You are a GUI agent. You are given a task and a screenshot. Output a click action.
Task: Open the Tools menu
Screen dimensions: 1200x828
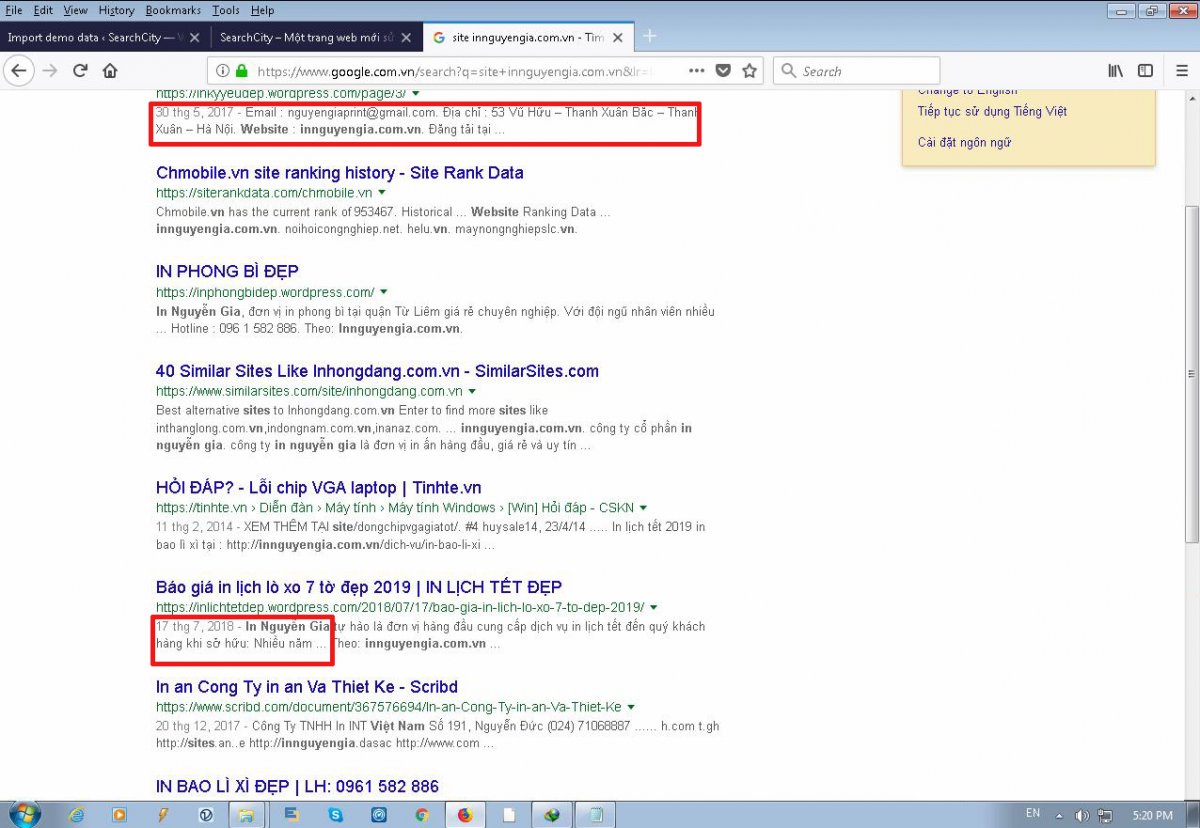click(226, 10)
